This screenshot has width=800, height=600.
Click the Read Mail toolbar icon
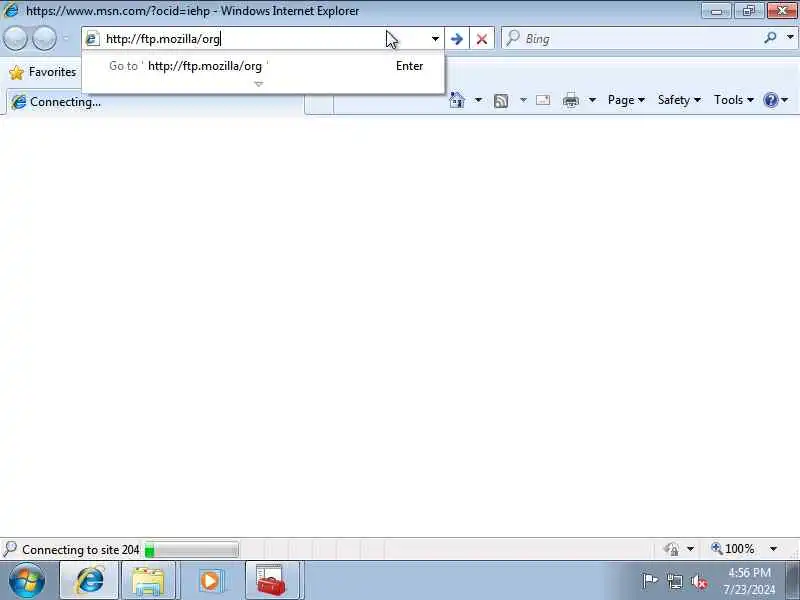(x=543, y=100)
